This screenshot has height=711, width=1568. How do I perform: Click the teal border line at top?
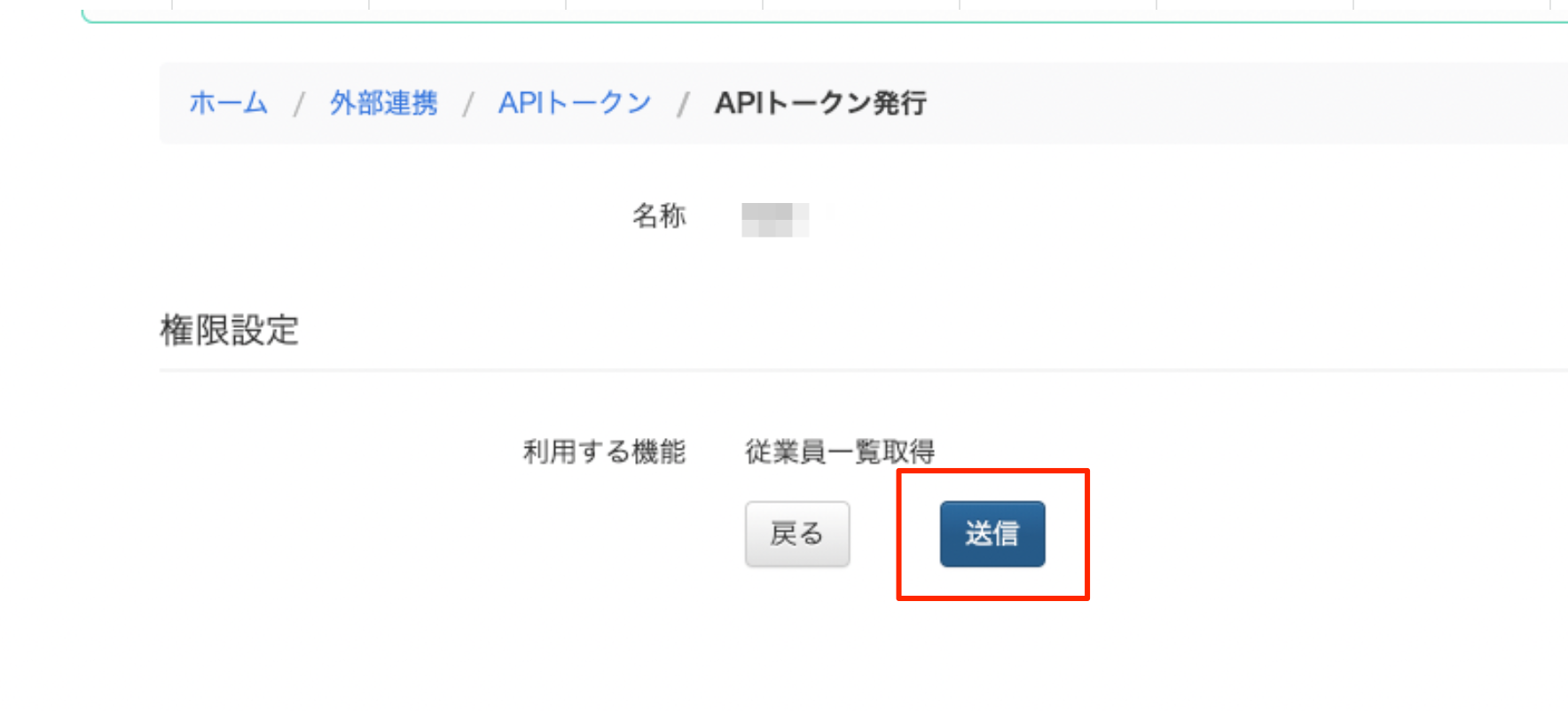[x=798, y=21]
